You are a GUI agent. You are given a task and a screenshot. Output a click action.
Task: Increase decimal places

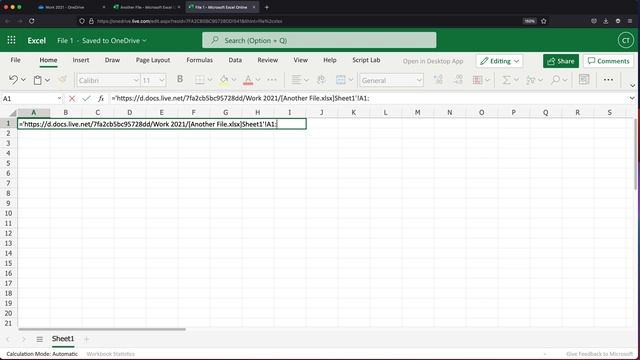click(438, 80)
